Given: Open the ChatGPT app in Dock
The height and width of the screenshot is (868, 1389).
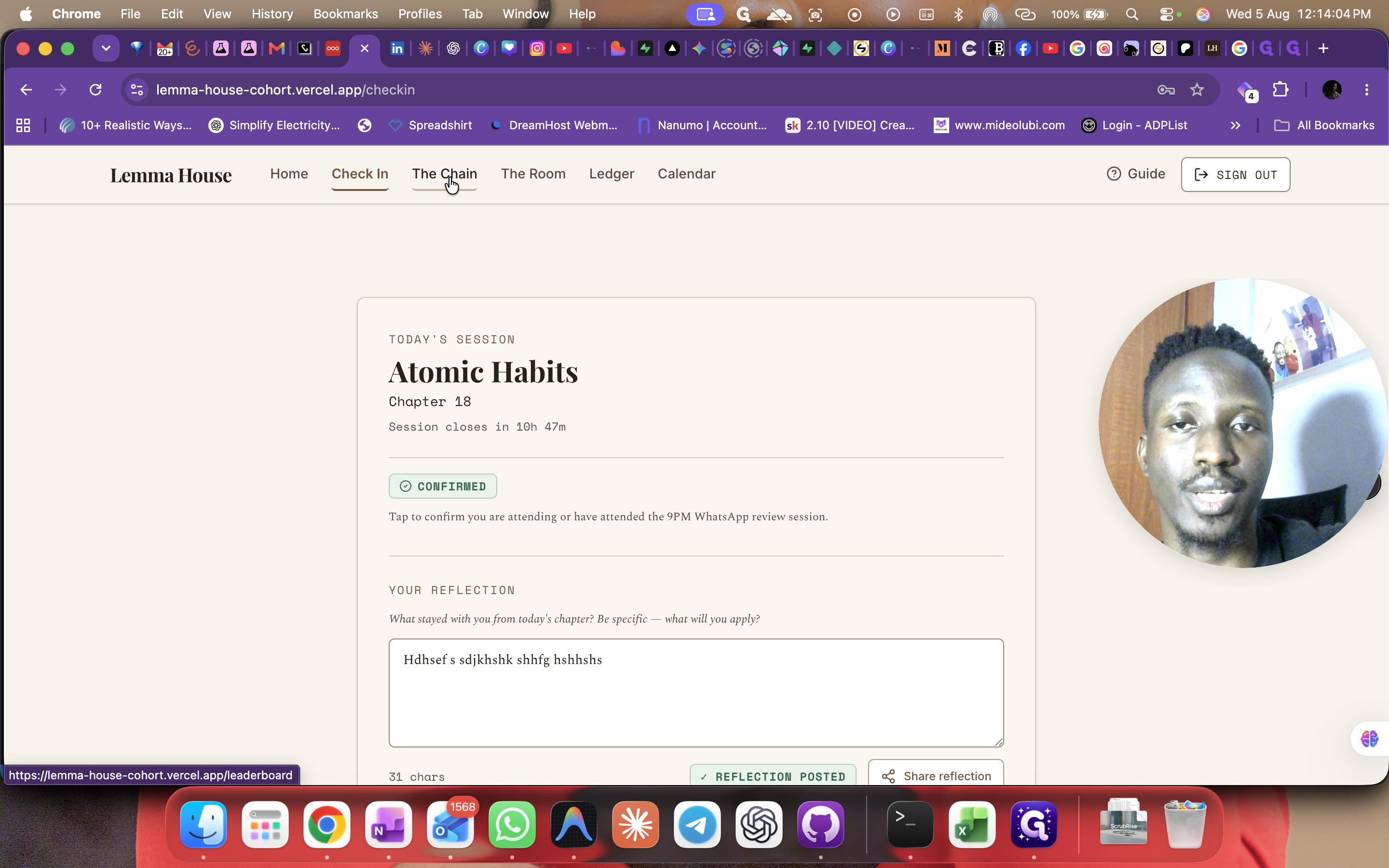Looking at the screenshot, I should (x=759, y=825).
